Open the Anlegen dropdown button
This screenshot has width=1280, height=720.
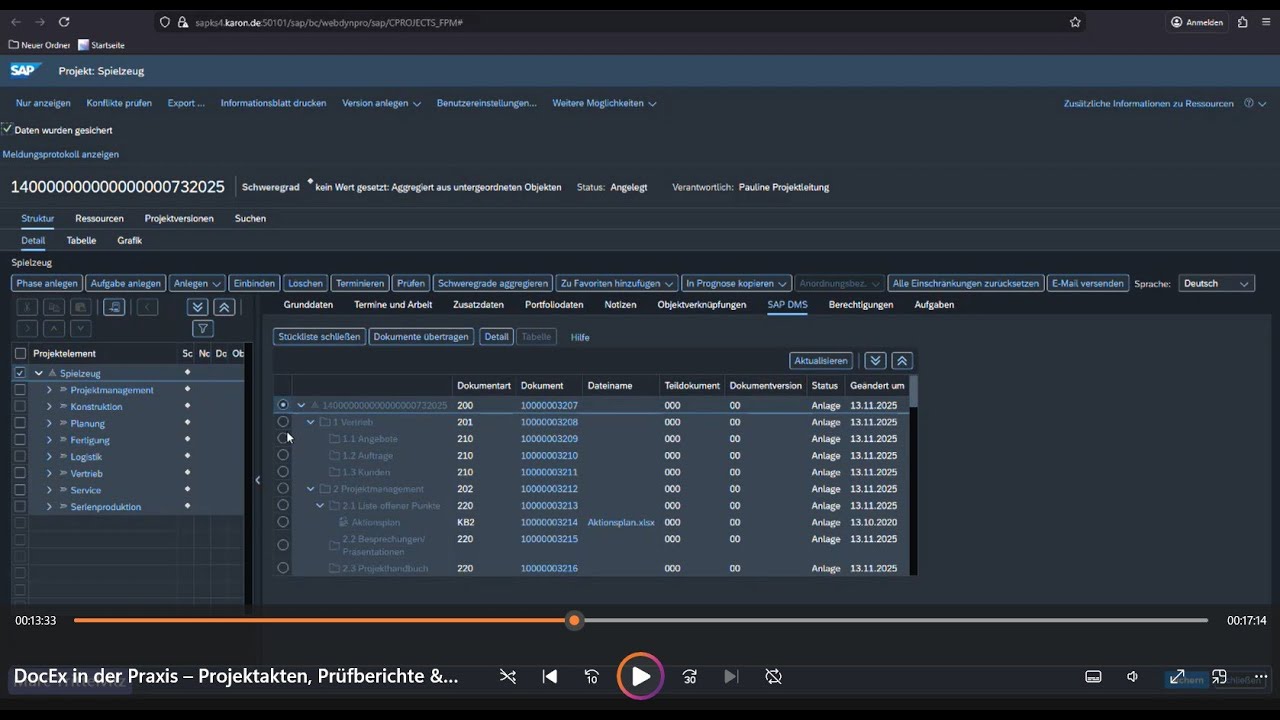pyautogui.click(x=197, y=283)
